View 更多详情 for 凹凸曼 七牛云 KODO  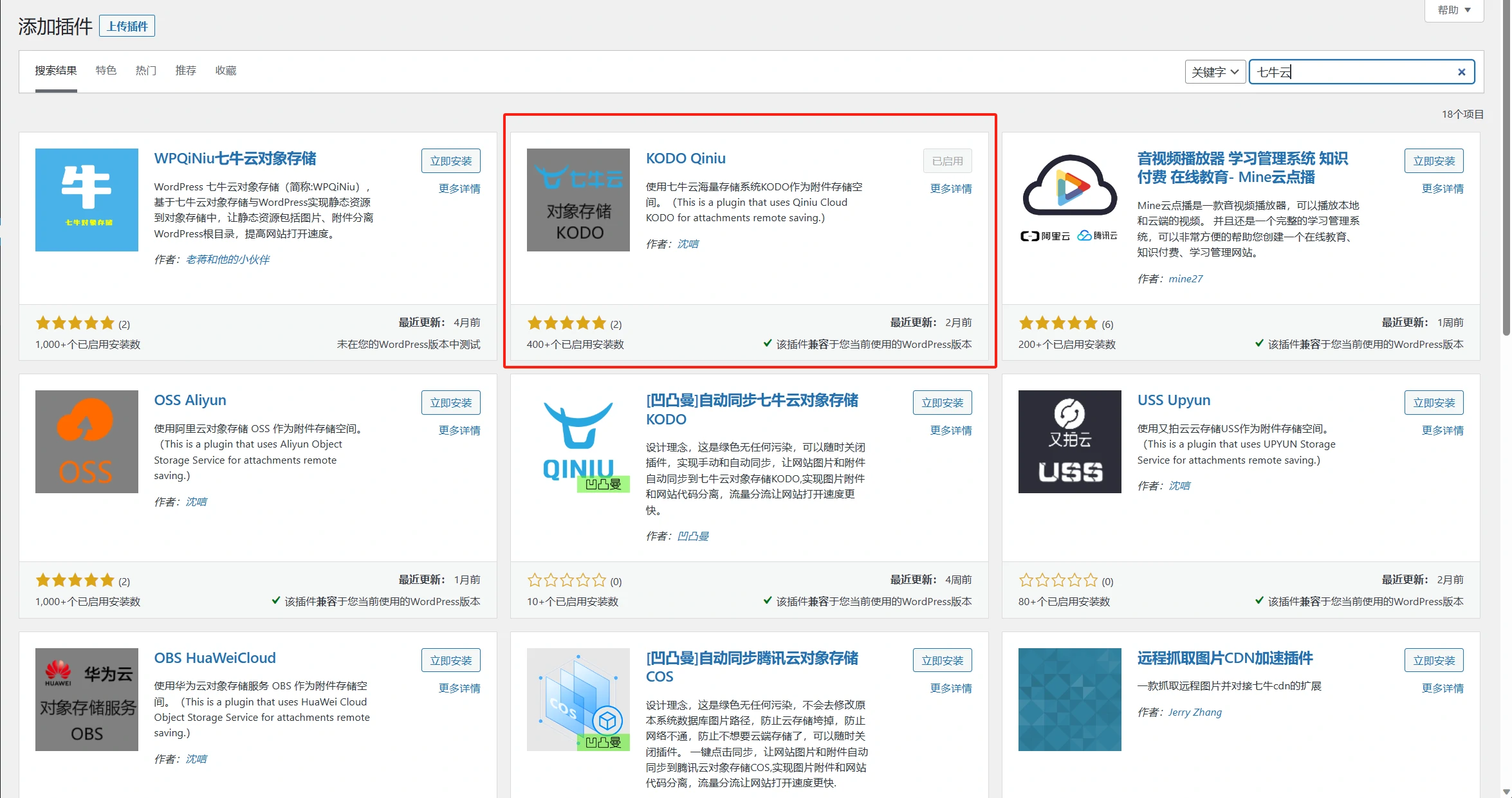(951, 431)
